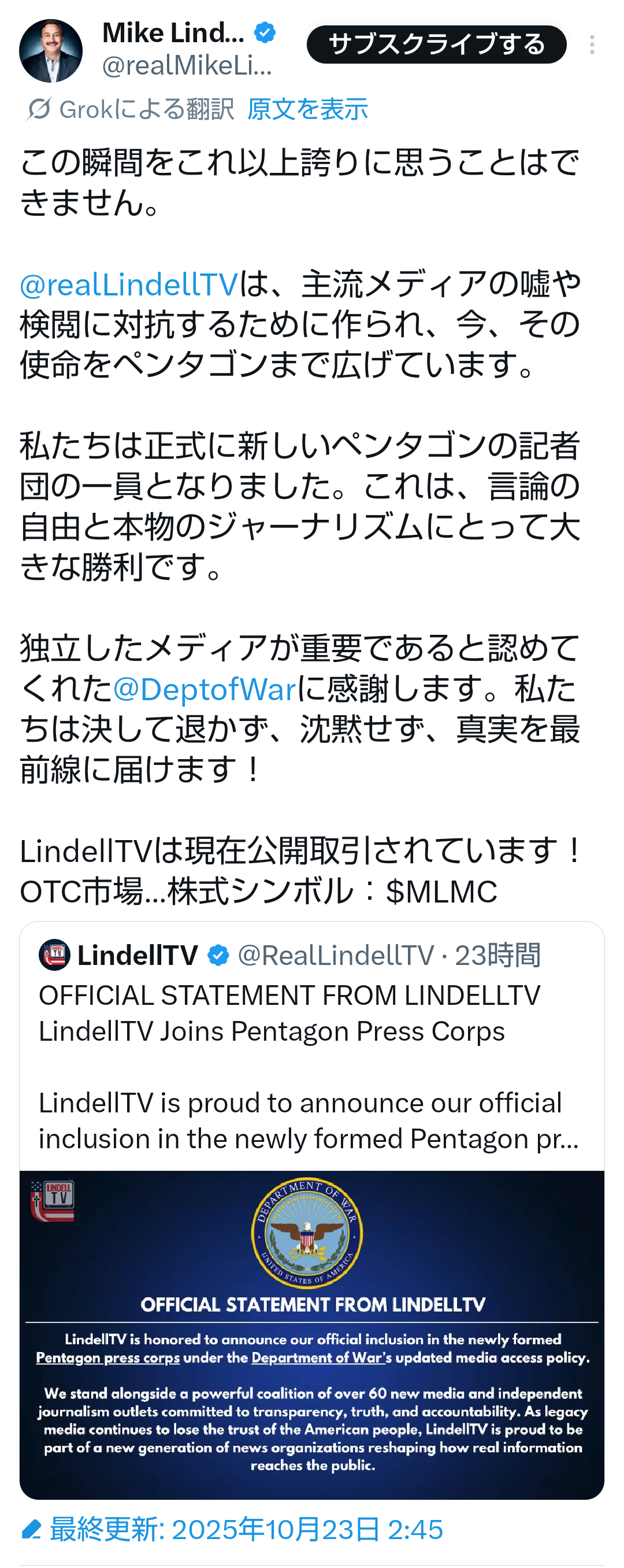Tap the Grok translation icon
The width and height of the screenshot is (624, 1568).
[x=39, y=109]
